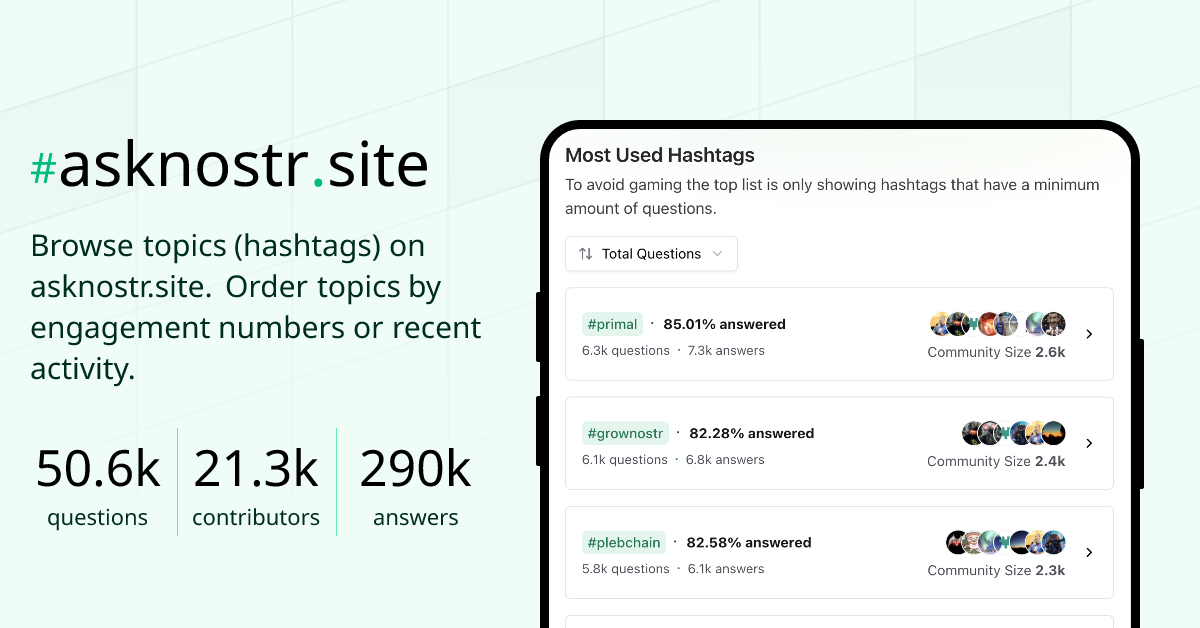This screenshot has width=1200, height=628.
Task: Click the 21.3k contributors statistic
Action: (256, 485)
